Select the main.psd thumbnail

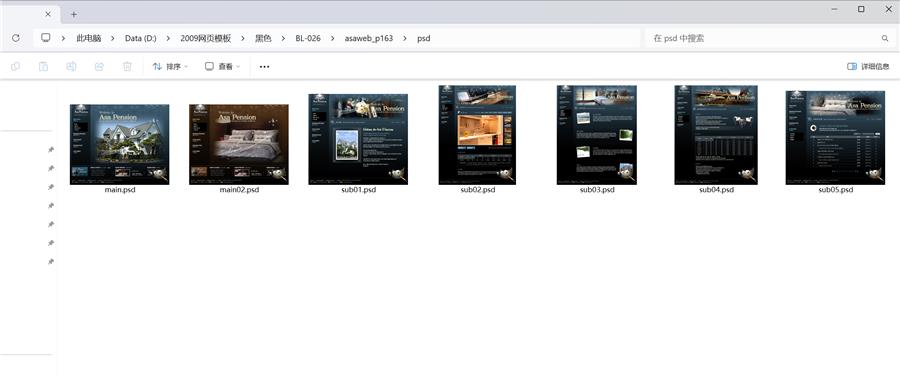pos(119,144)
